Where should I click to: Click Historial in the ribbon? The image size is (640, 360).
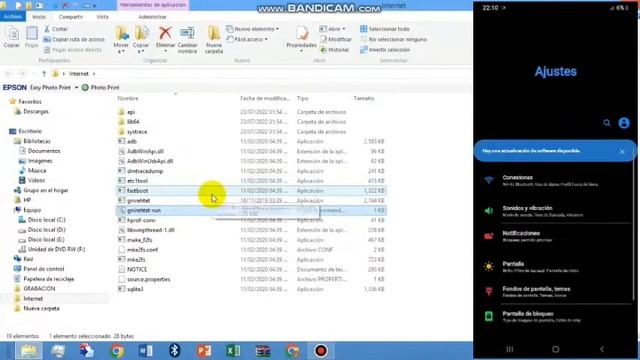[334, 50]
